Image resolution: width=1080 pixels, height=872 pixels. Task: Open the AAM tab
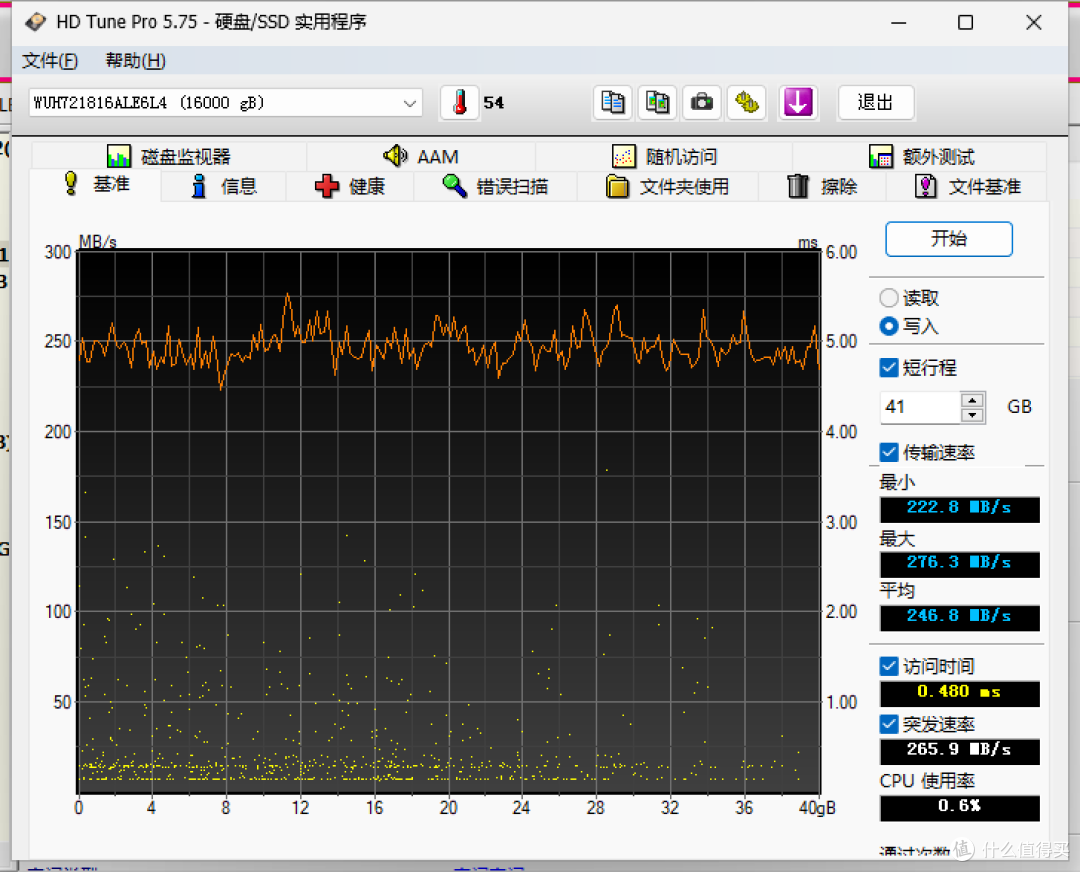pos(421,156)
